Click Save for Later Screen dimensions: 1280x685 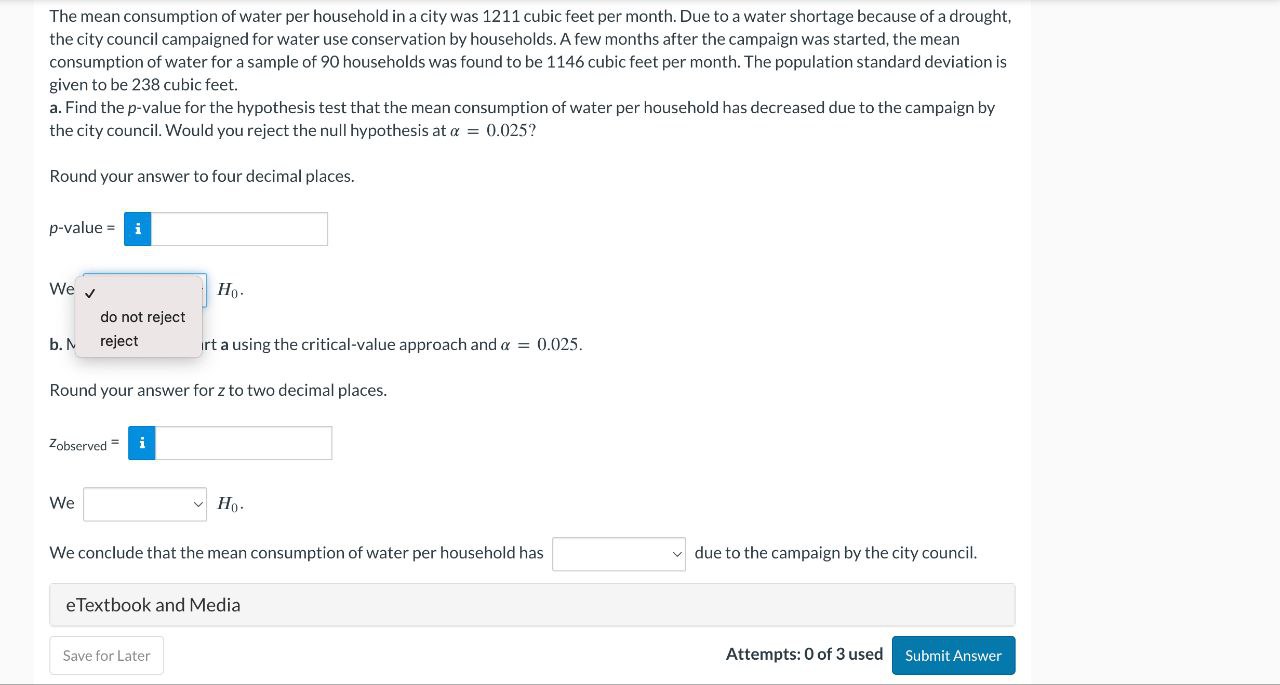click(x=106, y=655)
